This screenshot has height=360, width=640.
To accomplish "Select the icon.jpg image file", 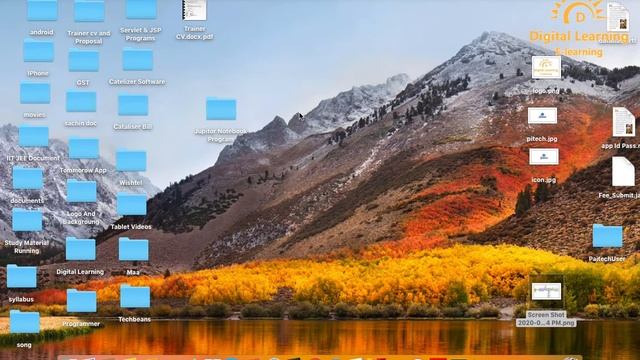I will point(544,157).
